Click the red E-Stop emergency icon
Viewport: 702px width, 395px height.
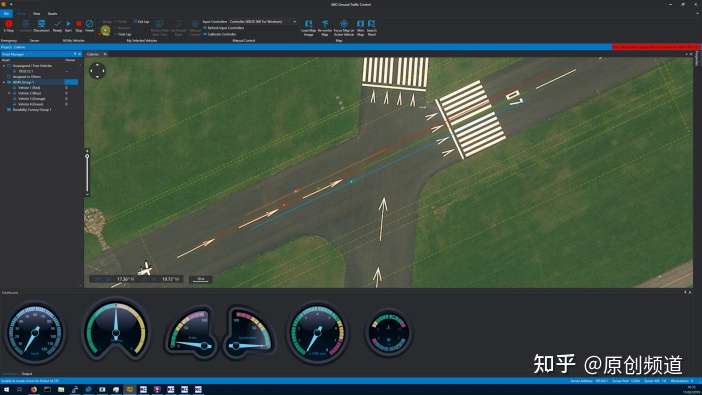(x=9, y=25)
